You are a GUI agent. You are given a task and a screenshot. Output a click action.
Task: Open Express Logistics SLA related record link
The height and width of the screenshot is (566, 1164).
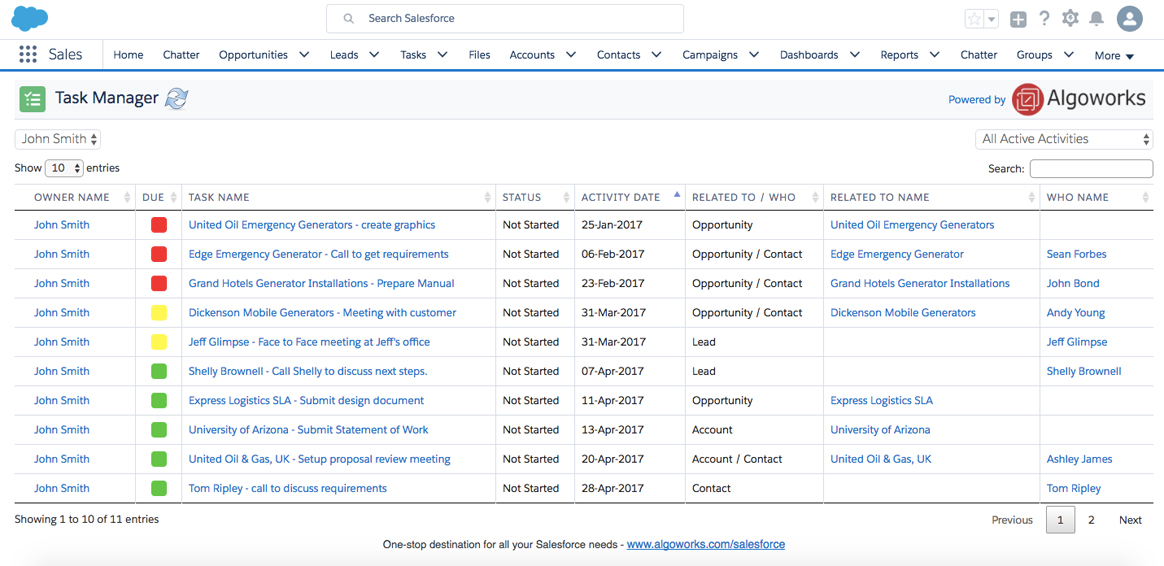click(x=881, y=401)
